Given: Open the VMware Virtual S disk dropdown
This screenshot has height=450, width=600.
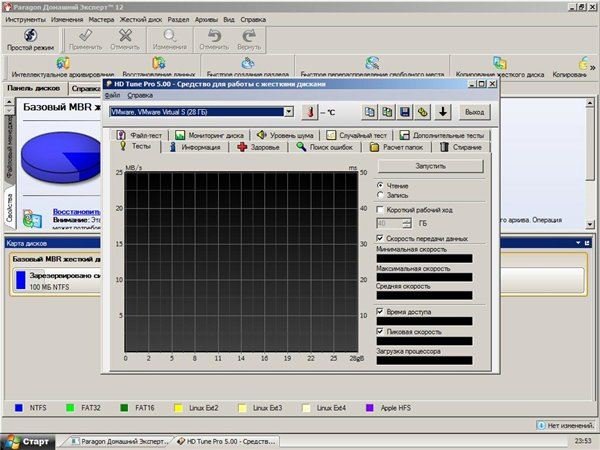Looking at the screenshot, I should click(289, 112).
